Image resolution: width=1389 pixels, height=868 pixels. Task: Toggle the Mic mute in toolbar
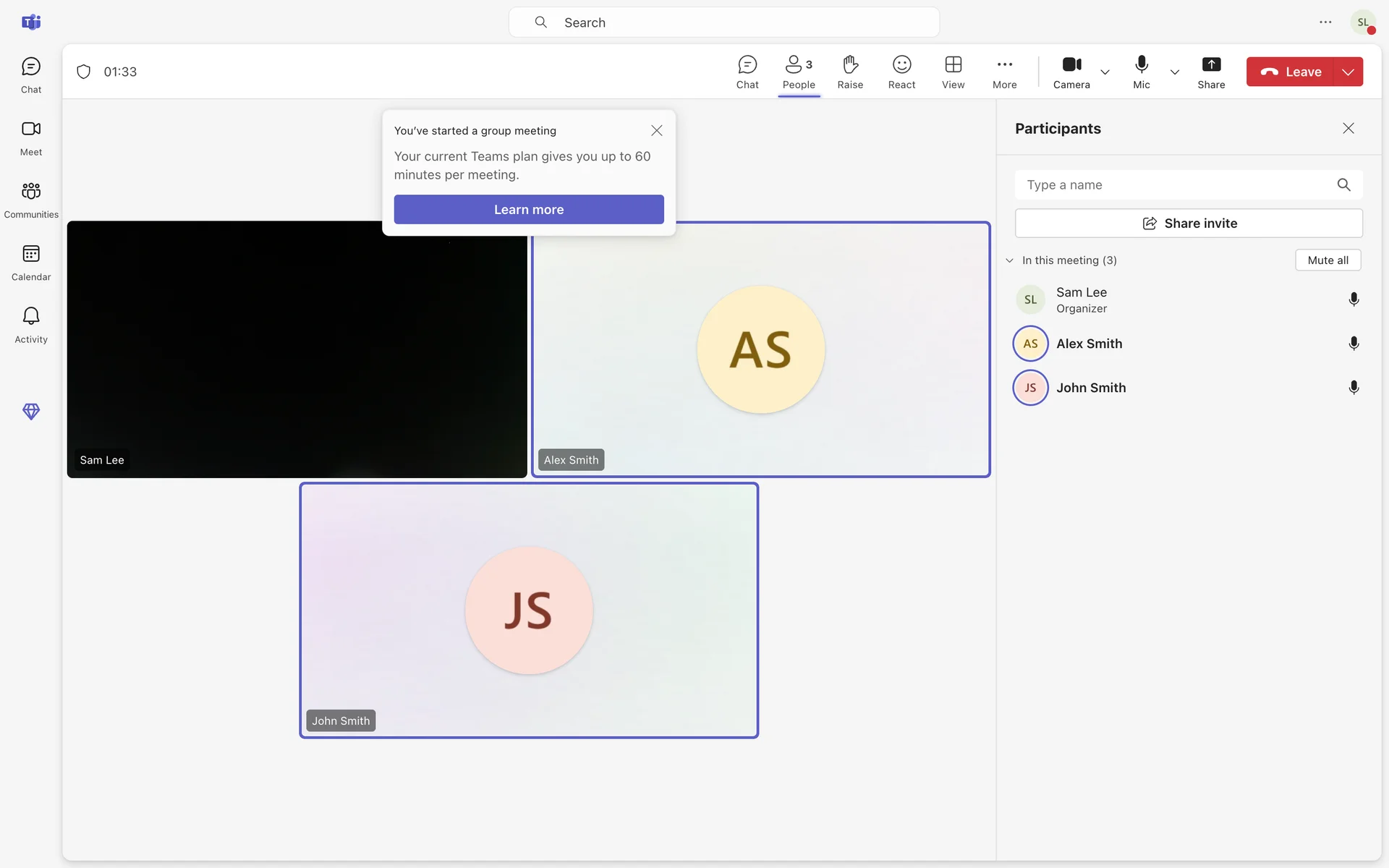[1142, 72]
